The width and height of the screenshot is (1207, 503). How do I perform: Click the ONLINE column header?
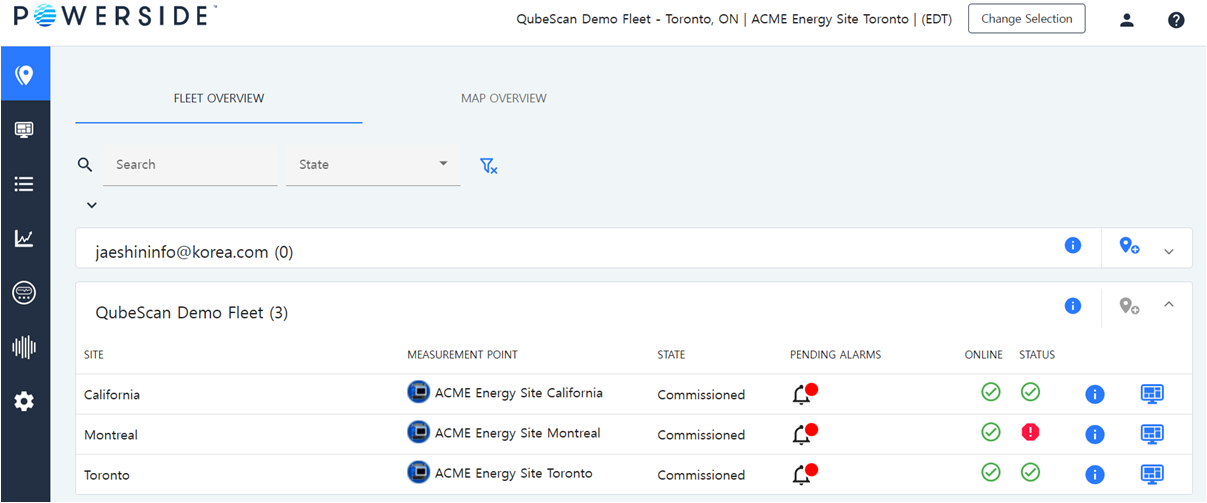(983, 355)
